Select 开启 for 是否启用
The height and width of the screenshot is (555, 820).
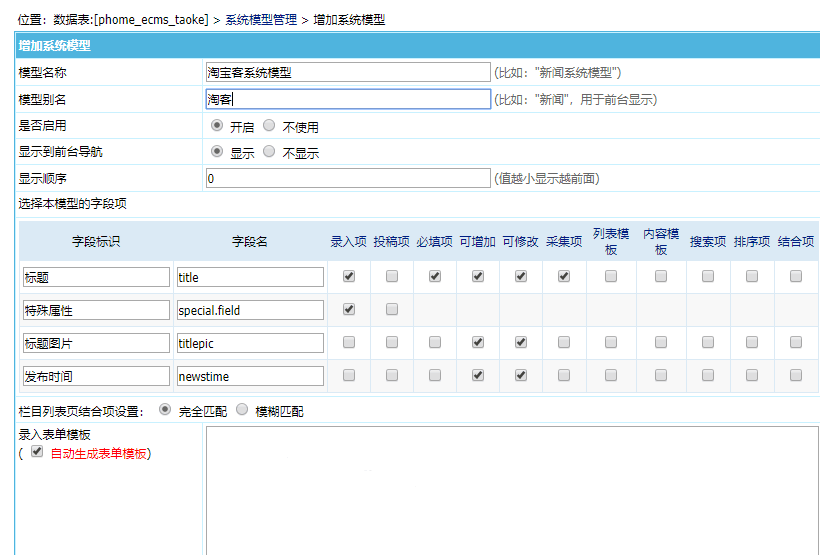pyautogui.click(x=217, y=126)
